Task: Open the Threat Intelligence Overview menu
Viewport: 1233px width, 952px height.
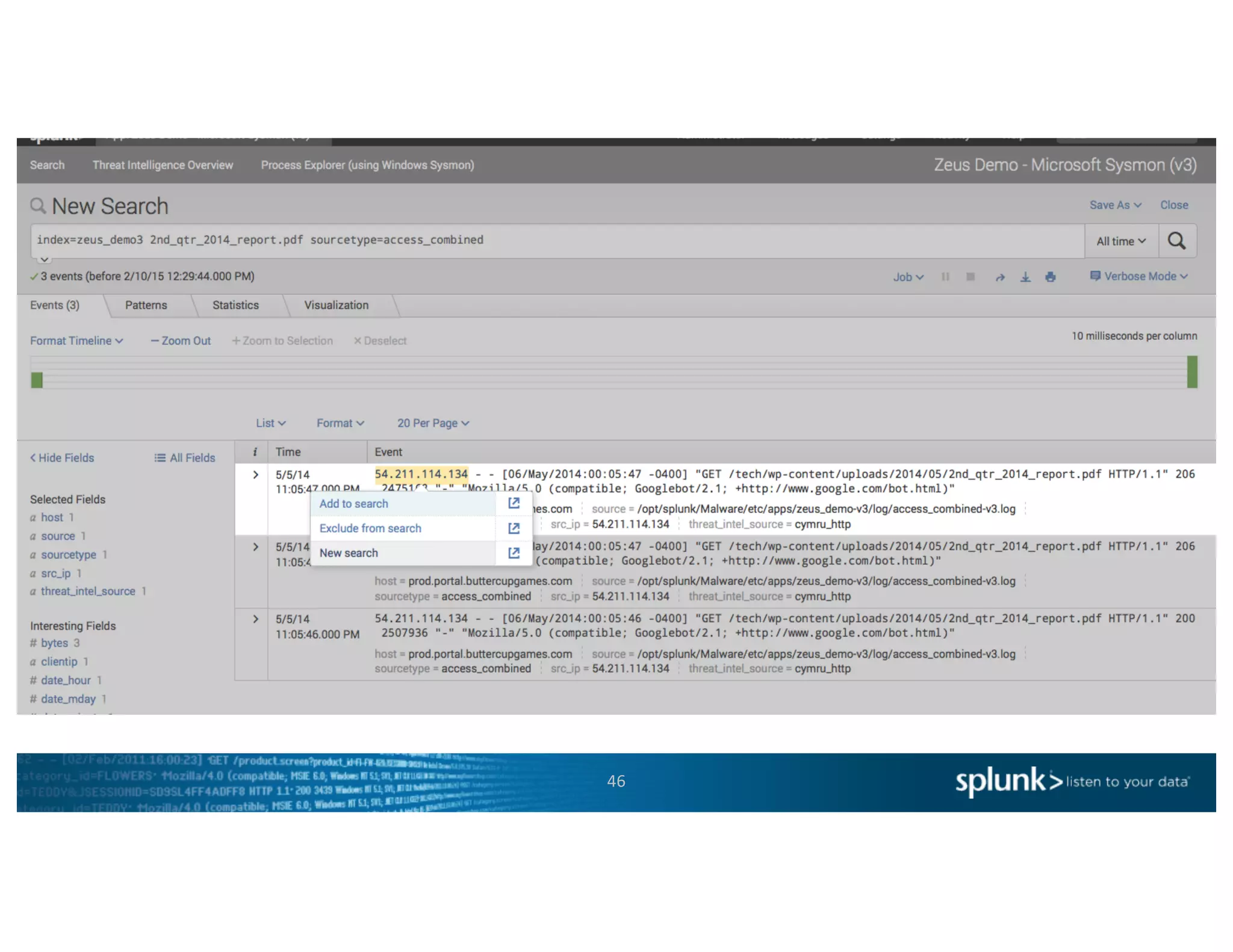Action: pos(163,165)
